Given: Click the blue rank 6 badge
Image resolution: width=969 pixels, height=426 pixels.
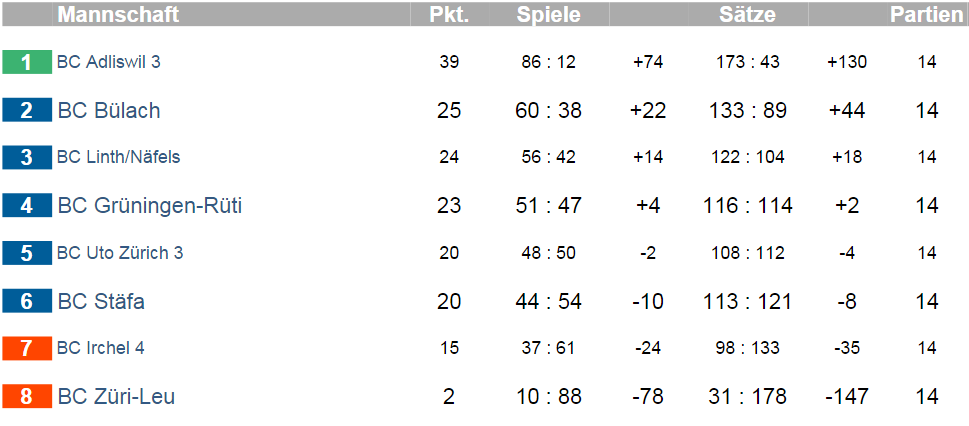Looking at the screenshot, I should click(27, 301).
